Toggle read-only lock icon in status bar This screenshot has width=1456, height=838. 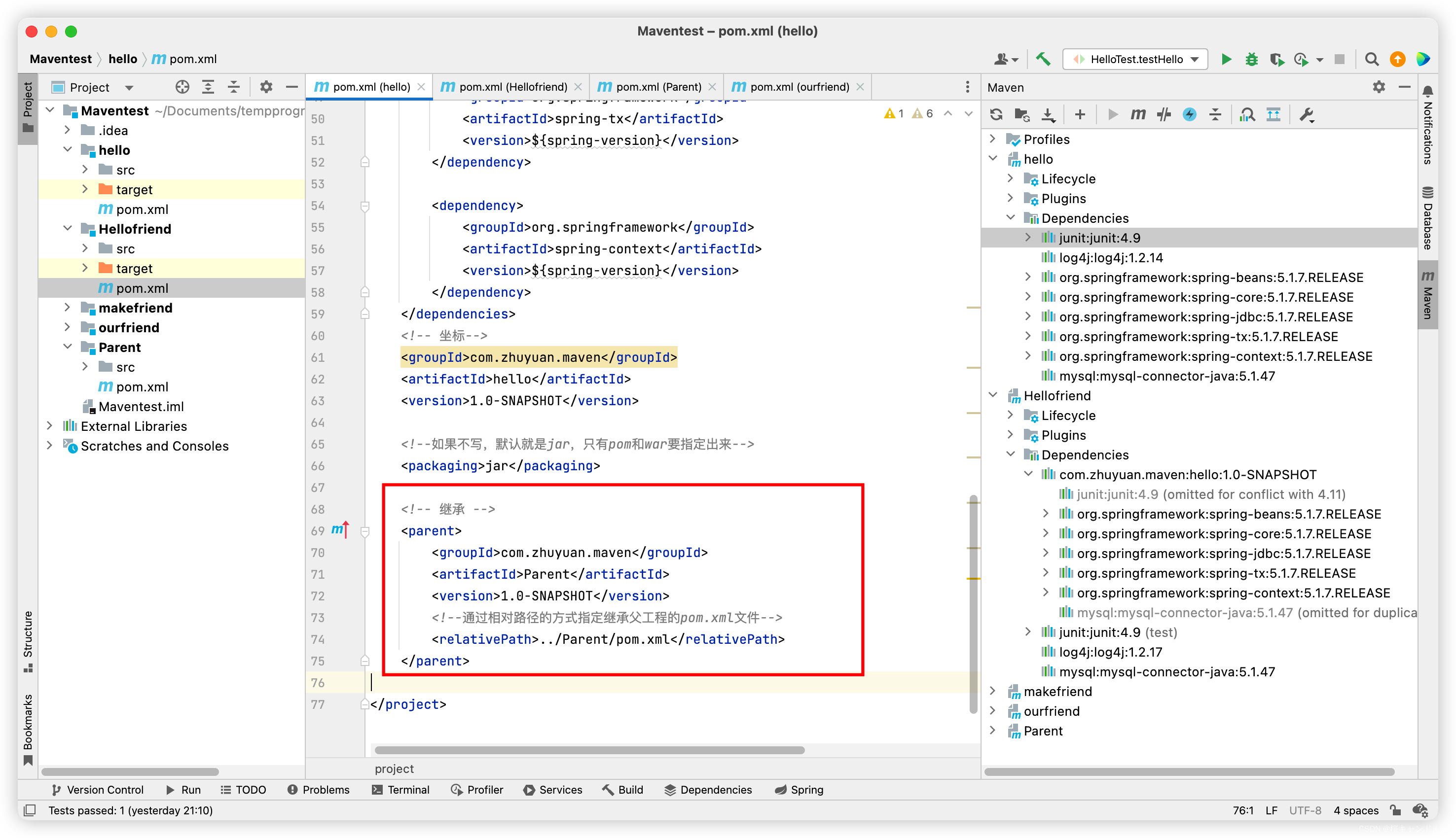[1395, 810]
